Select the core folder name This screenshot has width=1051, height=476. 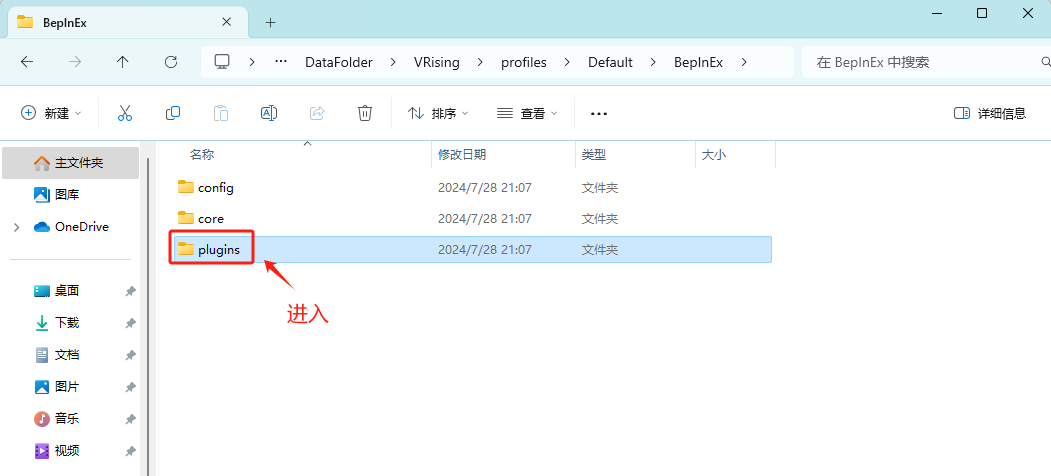pyautogui.click(x=211, y=219)
